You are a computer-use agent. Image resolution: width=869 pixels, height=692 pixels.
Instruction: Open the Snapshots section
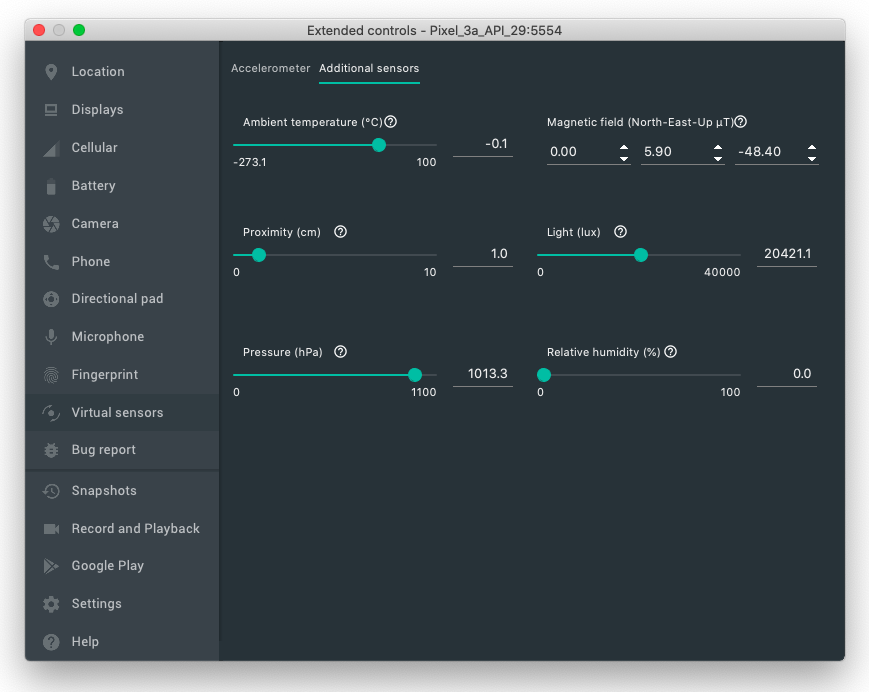tap(104, 491)
